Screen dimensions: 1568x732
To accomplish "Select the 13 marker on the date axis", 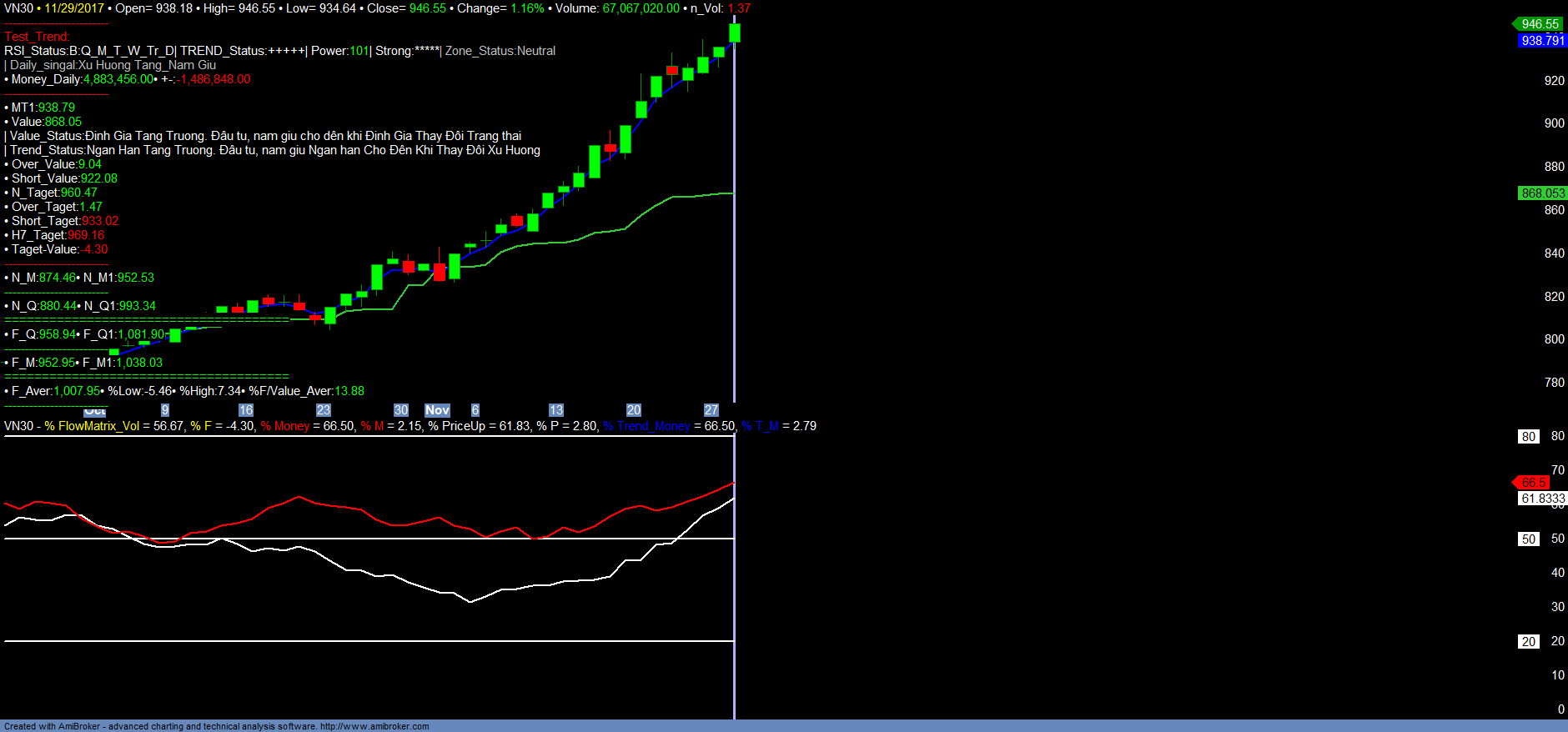I will point(556,410).
